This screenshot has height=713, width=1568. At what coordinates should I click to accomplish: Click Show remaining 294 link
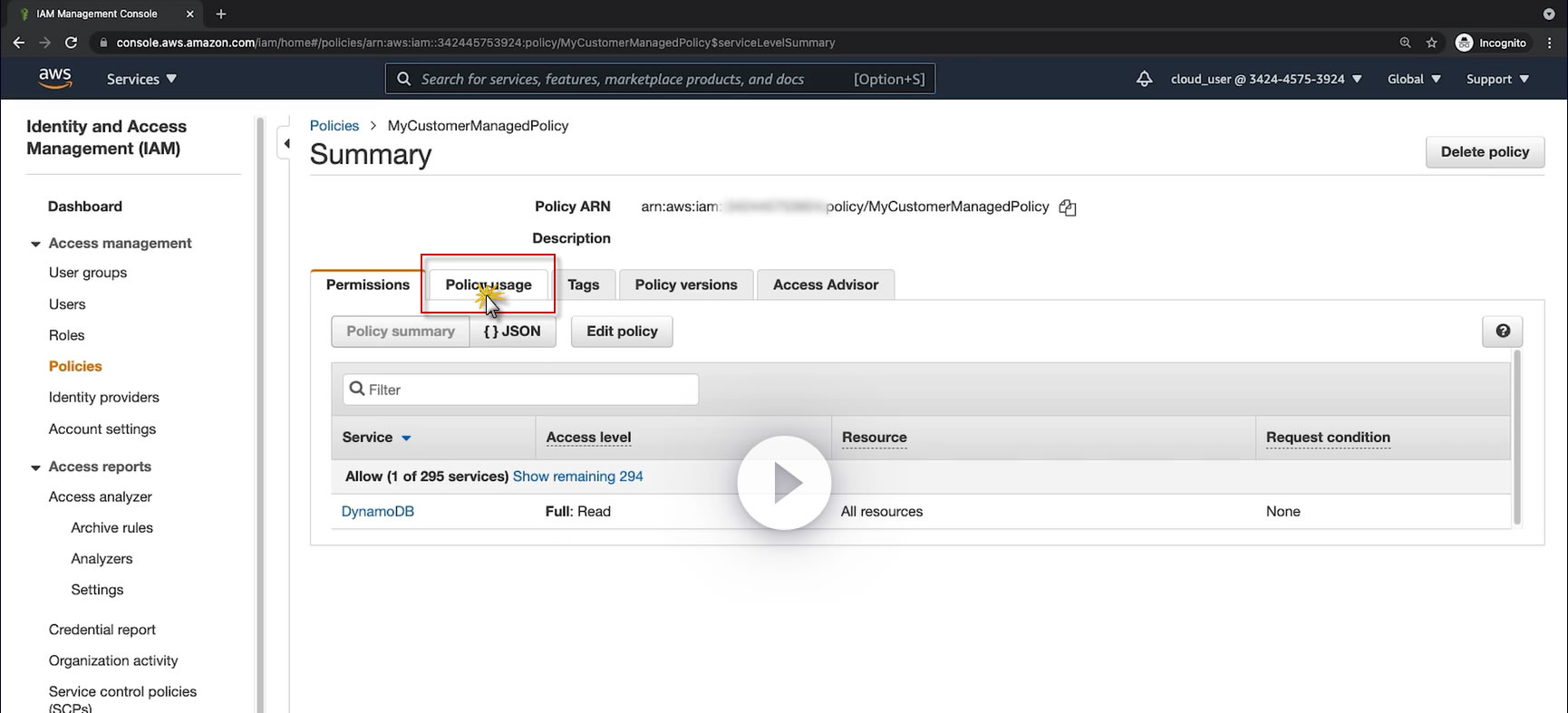pyautogui.click(x=578, y=477)
